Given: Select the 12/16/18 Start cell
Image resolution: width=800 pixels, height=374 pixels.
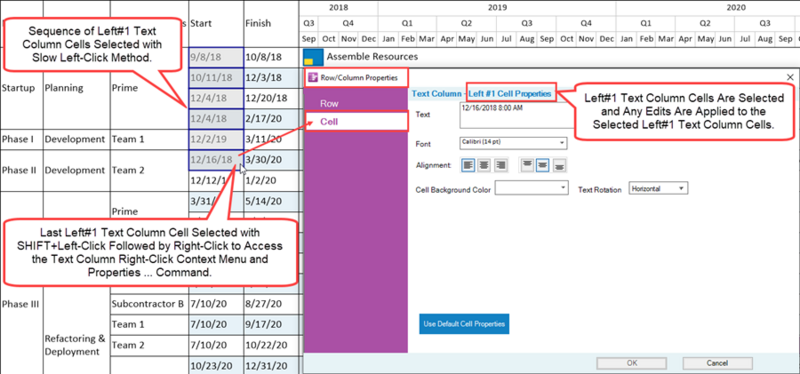Looking at the screenshot, I should point(216,160).
